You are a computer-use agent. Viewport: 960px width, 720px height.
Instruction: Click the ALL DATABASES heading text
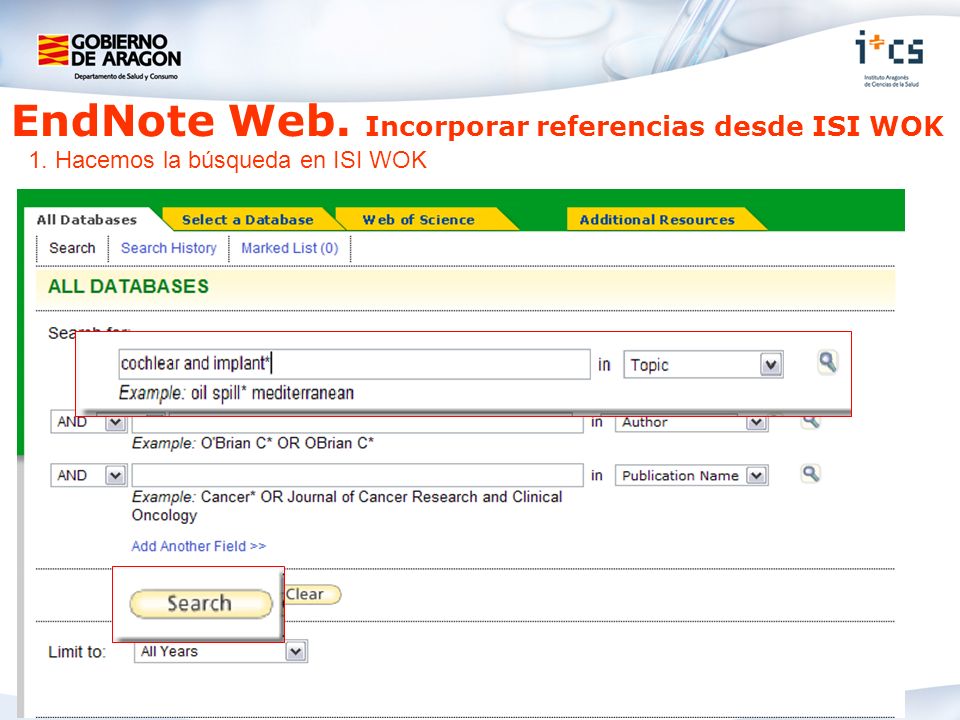click(129, 287)
